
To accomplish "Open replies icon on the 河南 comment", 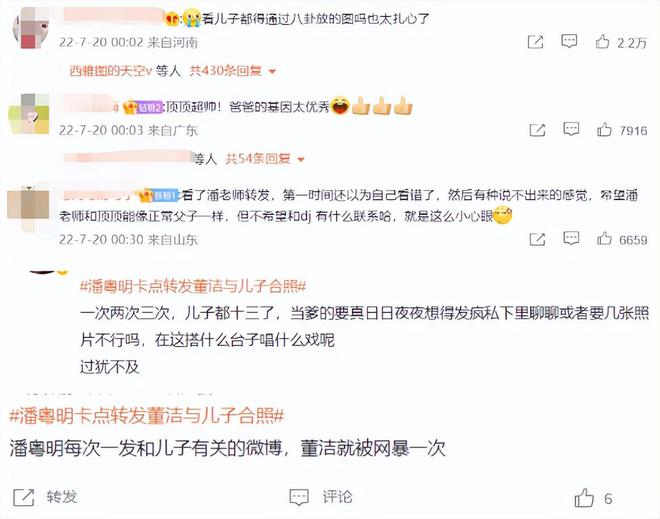I will coord(569,41).
